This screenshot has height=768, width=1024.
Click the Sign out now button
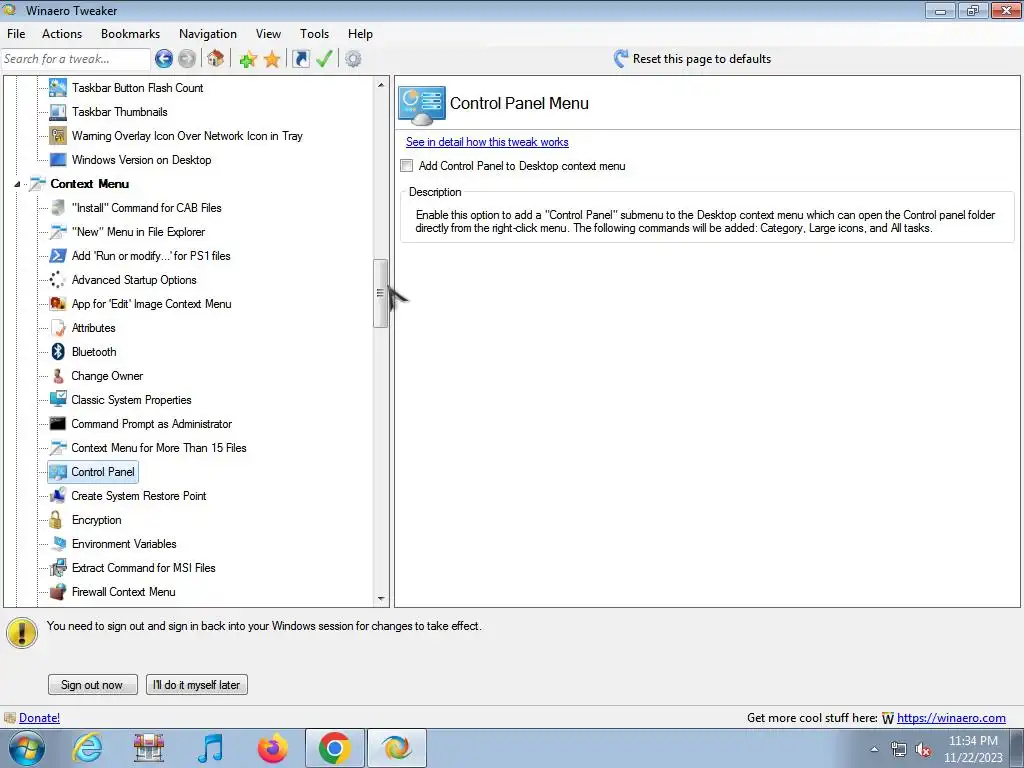[92, 684]
